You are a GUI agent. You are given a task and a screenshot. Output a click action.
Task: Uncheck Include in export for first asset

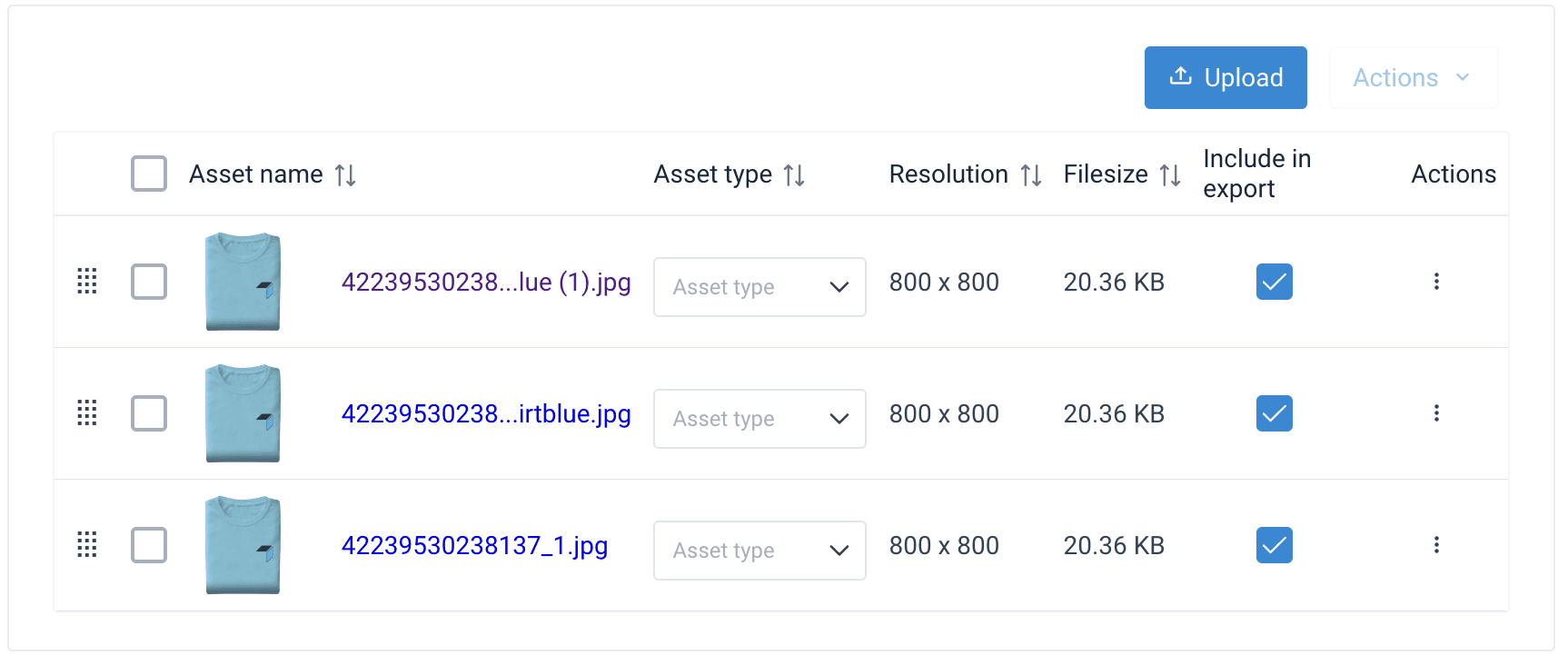coord(1274,282)
